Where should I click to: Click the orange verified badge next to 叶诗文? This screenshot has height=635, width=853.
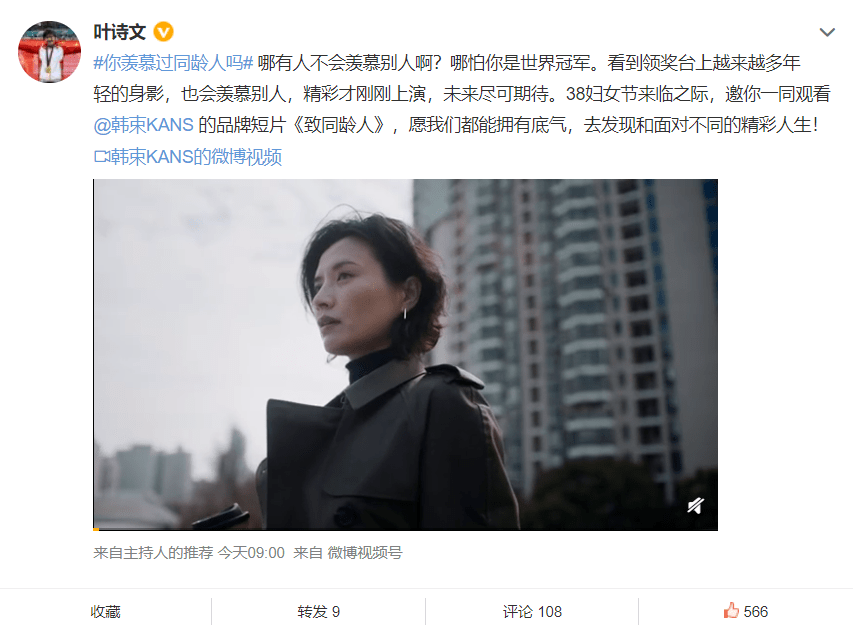point(163,32)
